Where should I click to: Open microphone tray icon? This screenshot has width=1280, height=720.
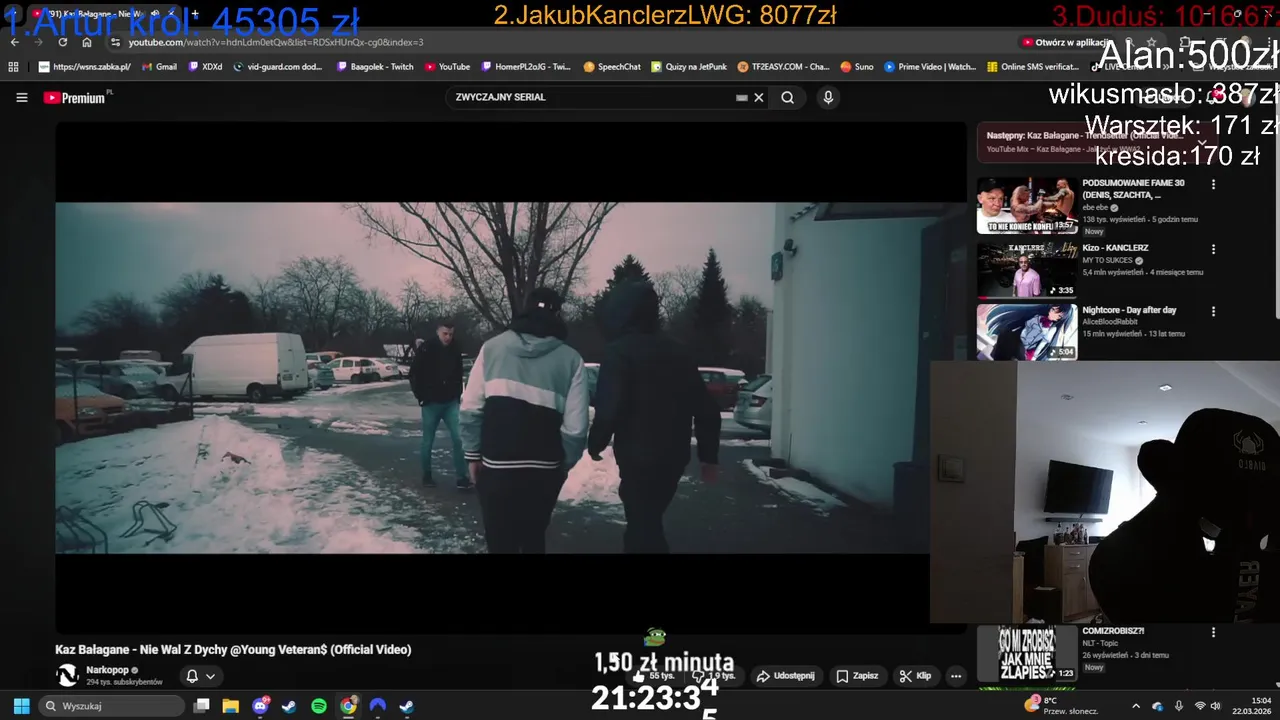tap(1179, 707)
